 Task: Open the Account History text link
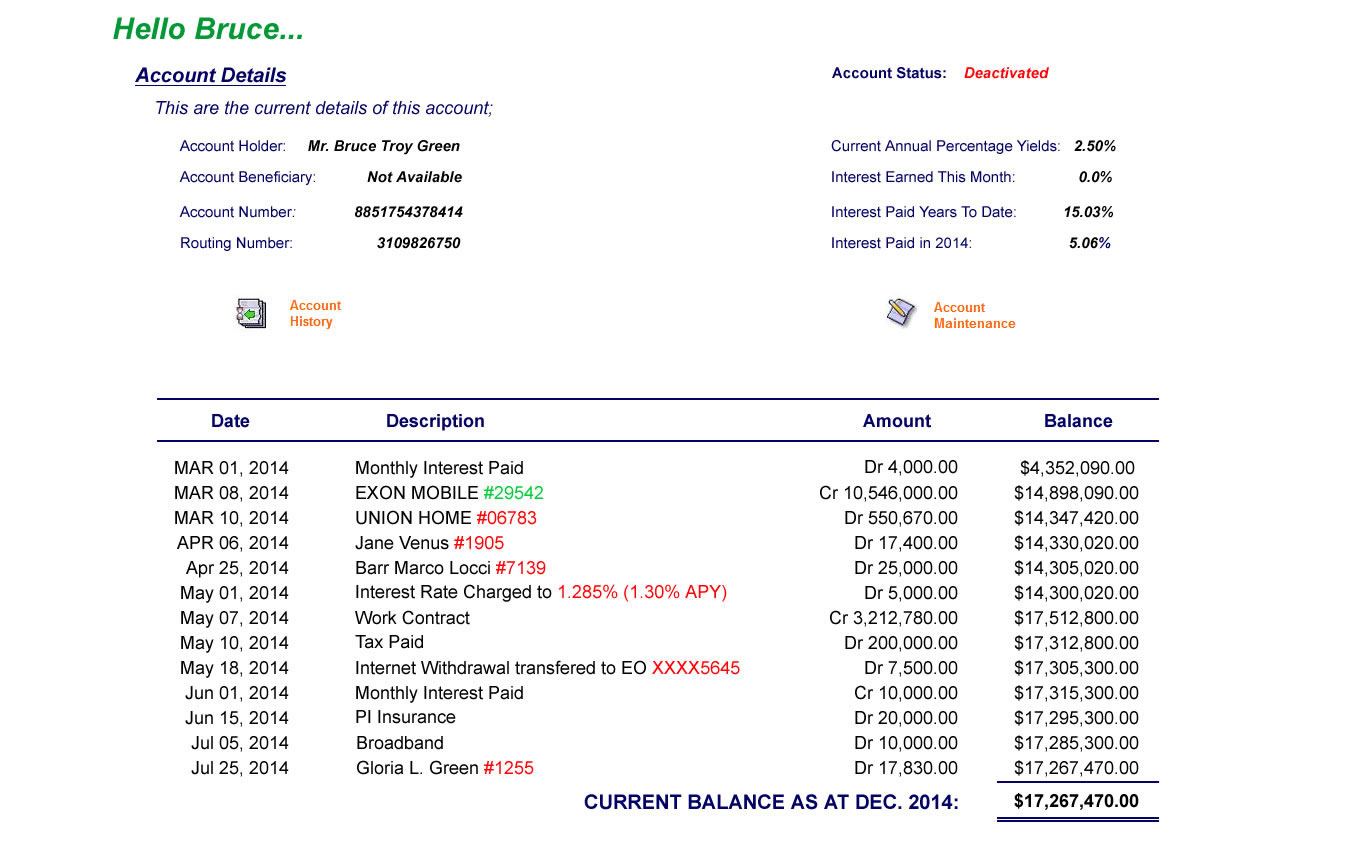coord(314,314)
